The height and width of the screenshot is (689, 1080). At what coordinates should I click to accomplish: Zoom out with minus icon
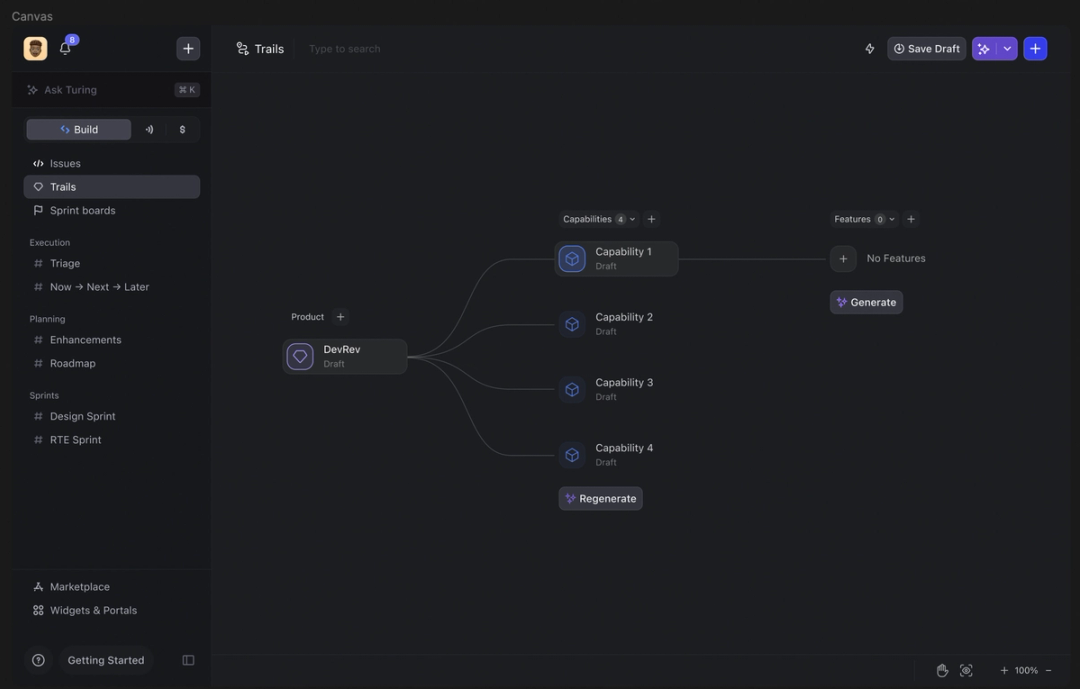(1048, 670)
